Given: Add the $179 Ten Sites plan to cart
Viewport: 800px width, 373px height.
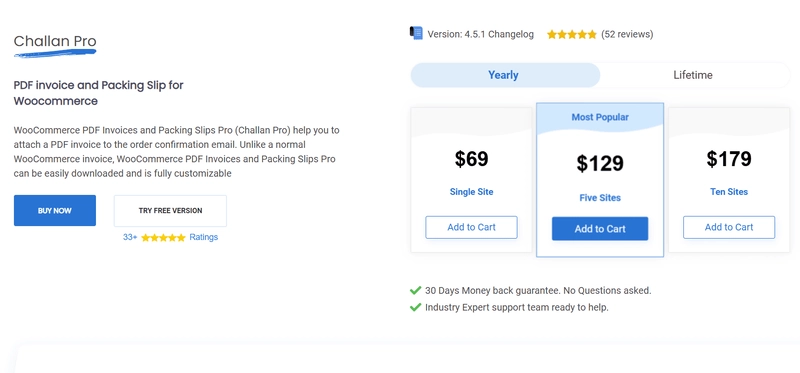Looking at the screenshot, I should click(x=729, y=227).
